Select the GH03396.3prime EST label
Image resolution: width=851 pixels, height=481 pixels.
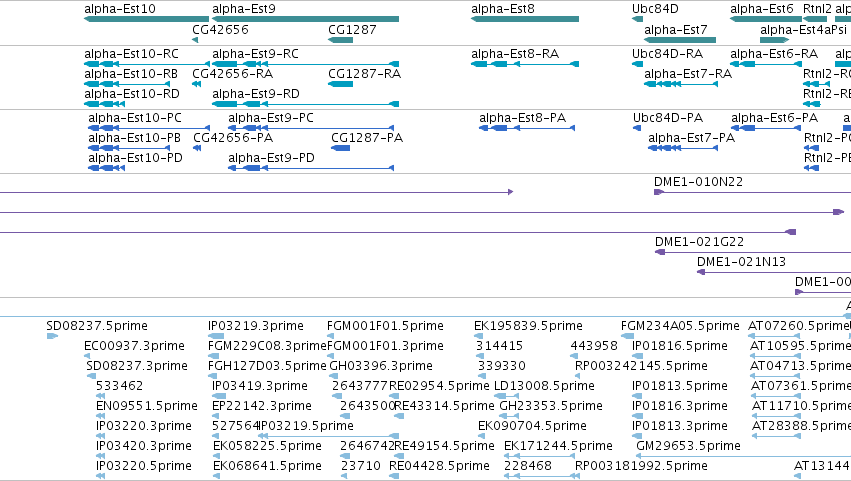pos(380,366)
